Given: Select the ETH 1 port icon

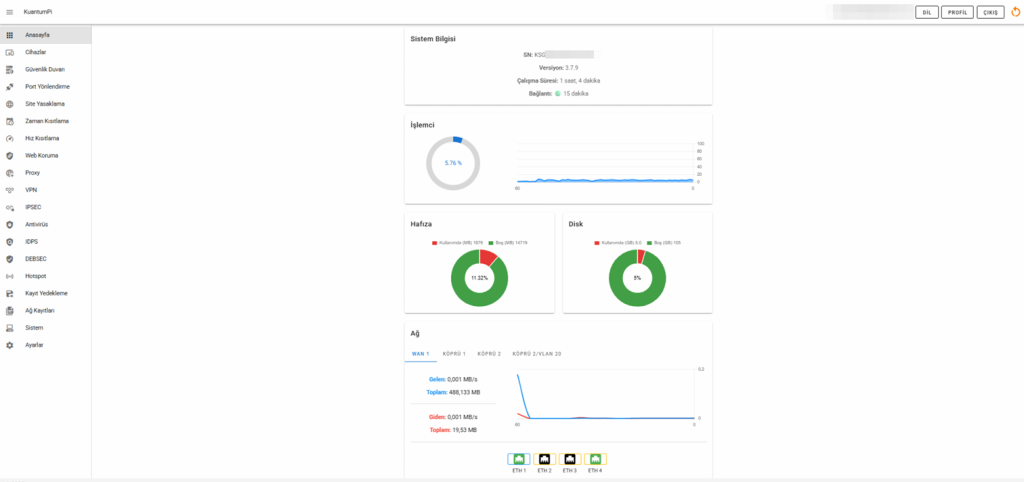Looking at the screenshot, I should coord(518,459).
